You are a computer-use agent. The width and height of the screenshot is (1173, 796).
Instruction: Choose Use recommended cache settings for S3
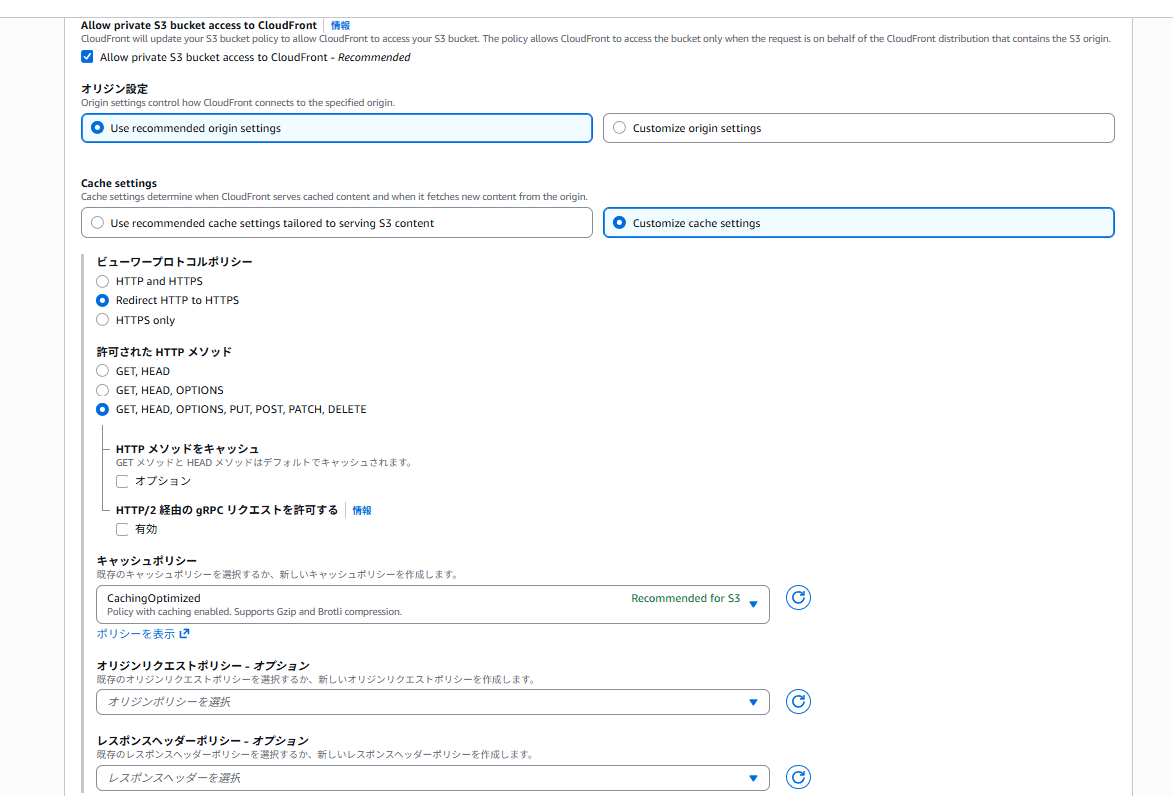point(337,223)
